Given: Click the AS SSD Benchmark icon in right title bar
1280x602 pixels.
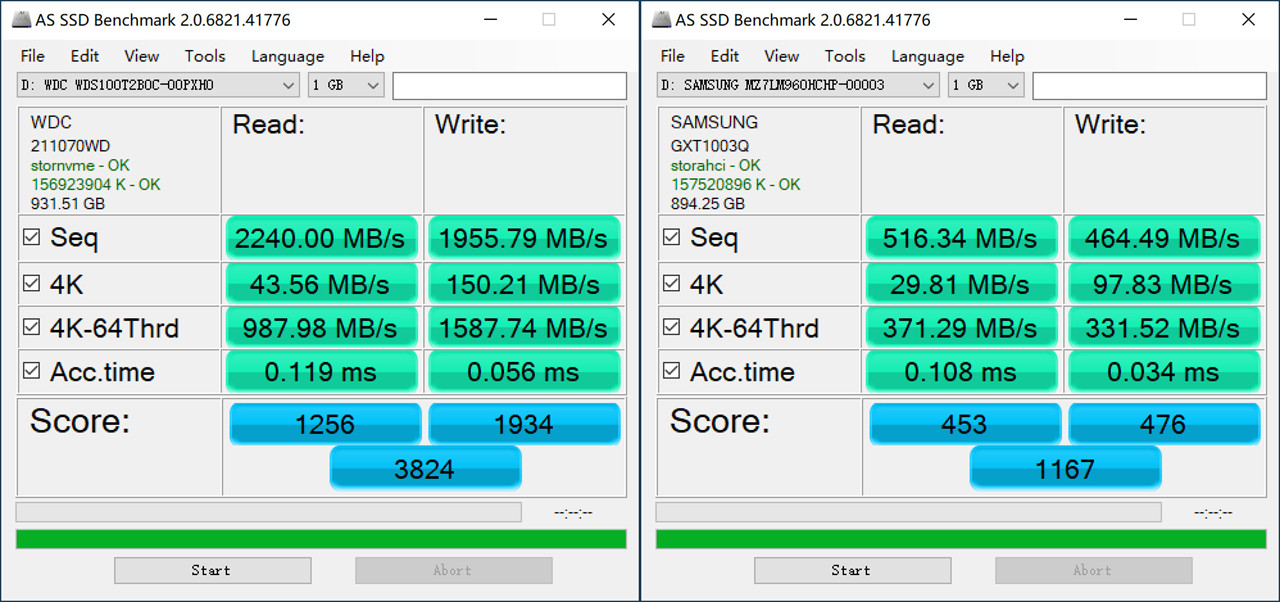Looking at the screenshot, I should (x=662, y=19).
